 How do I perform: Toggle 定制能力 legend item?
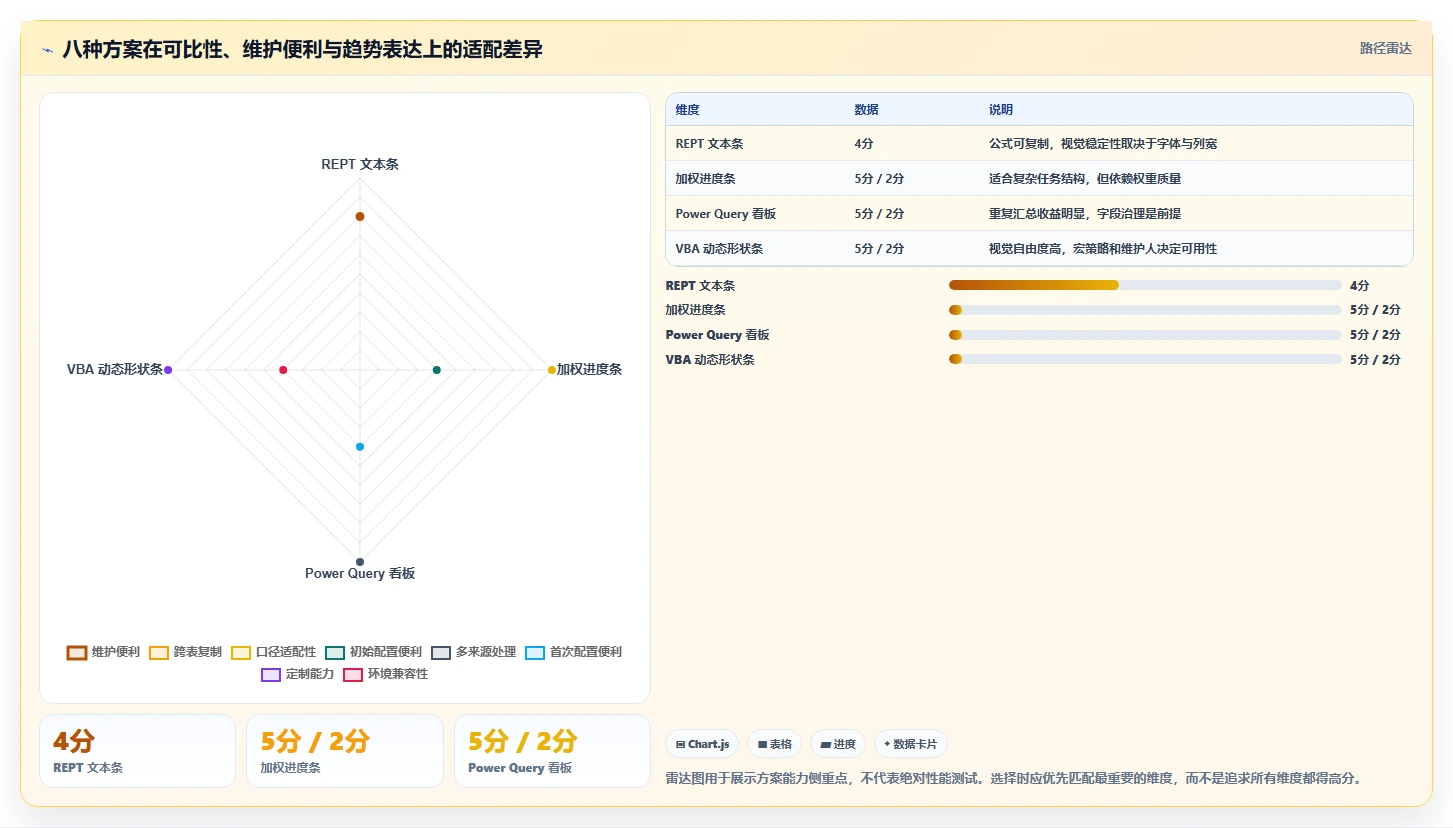[x=297, y=674]
